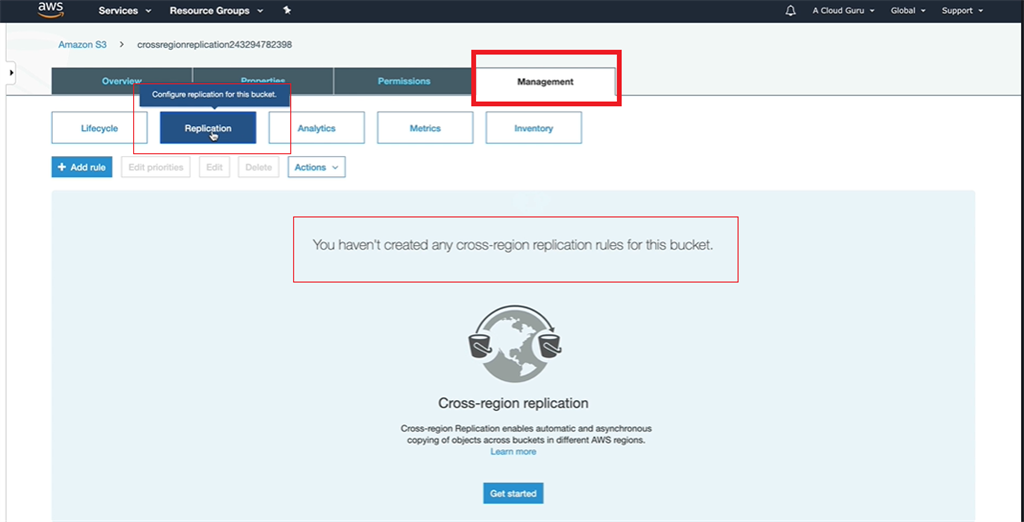Open the Services dropdown menu
Image resolution: width=1024 pixels, height=522 pixels.
pyautogui.click(x=125, y=10)
